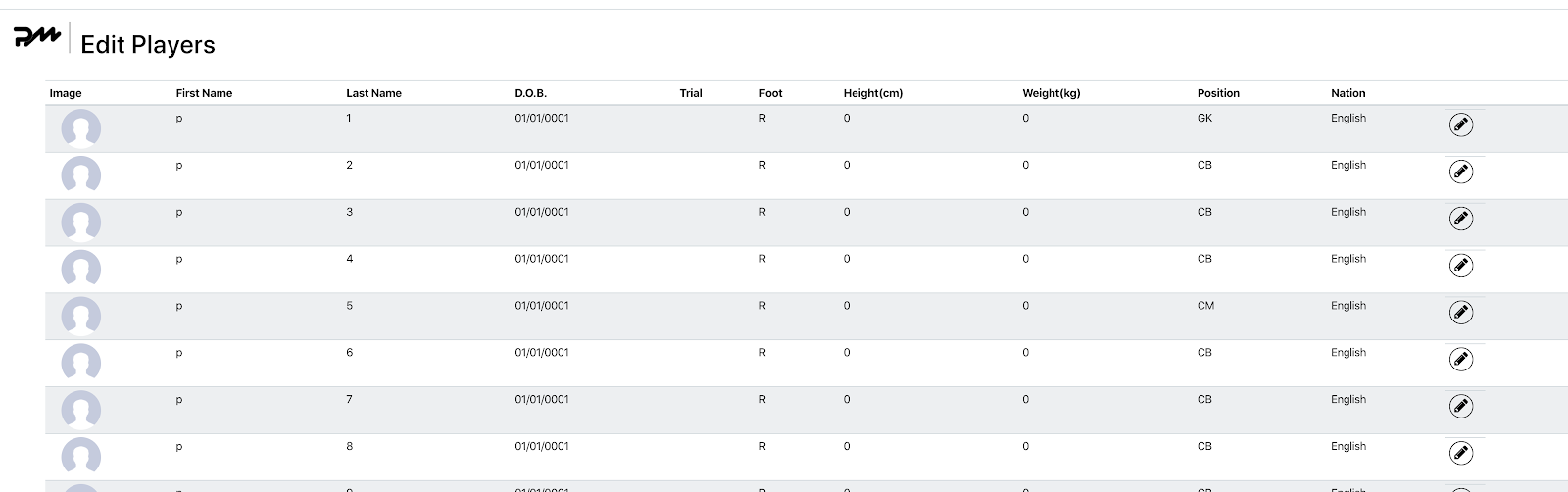This screenshot has height=492, width=1568.
Task: Click the Position column header
Action: [x=1218, y=93]
